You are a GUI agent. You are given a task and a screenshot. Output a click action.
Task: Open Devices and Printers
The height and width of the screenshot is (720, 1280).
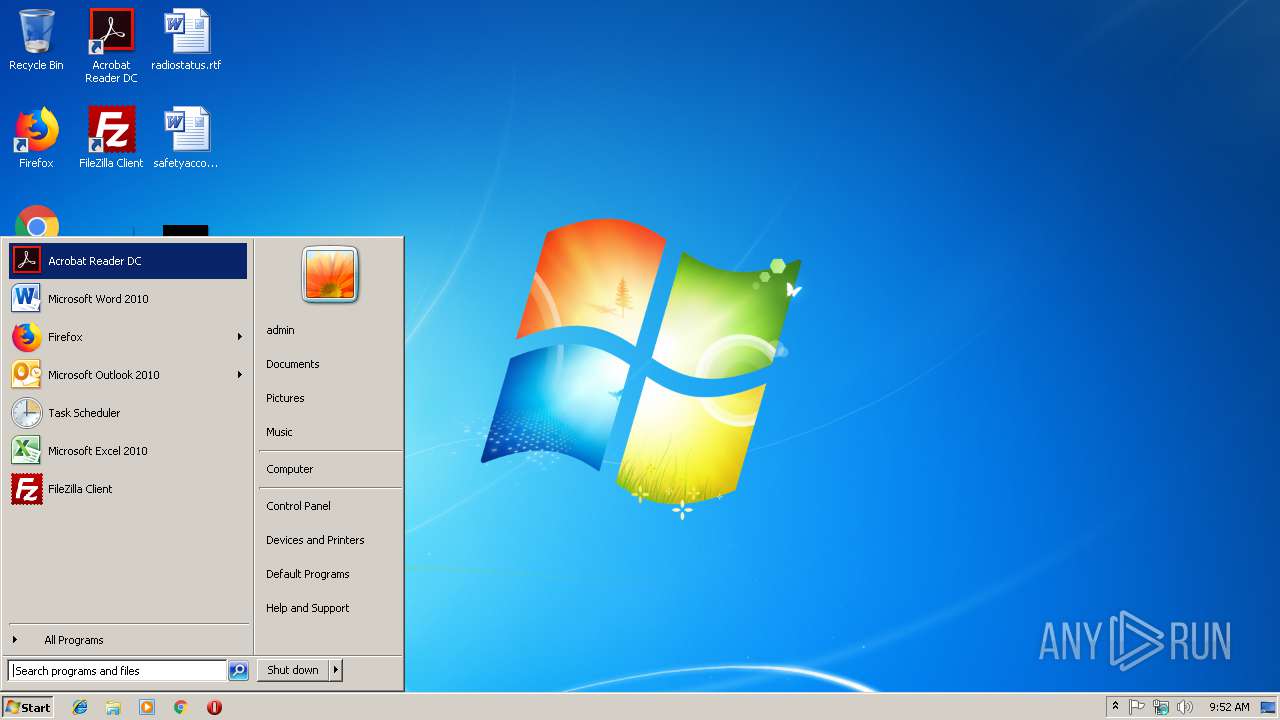[x=330, y=540]
